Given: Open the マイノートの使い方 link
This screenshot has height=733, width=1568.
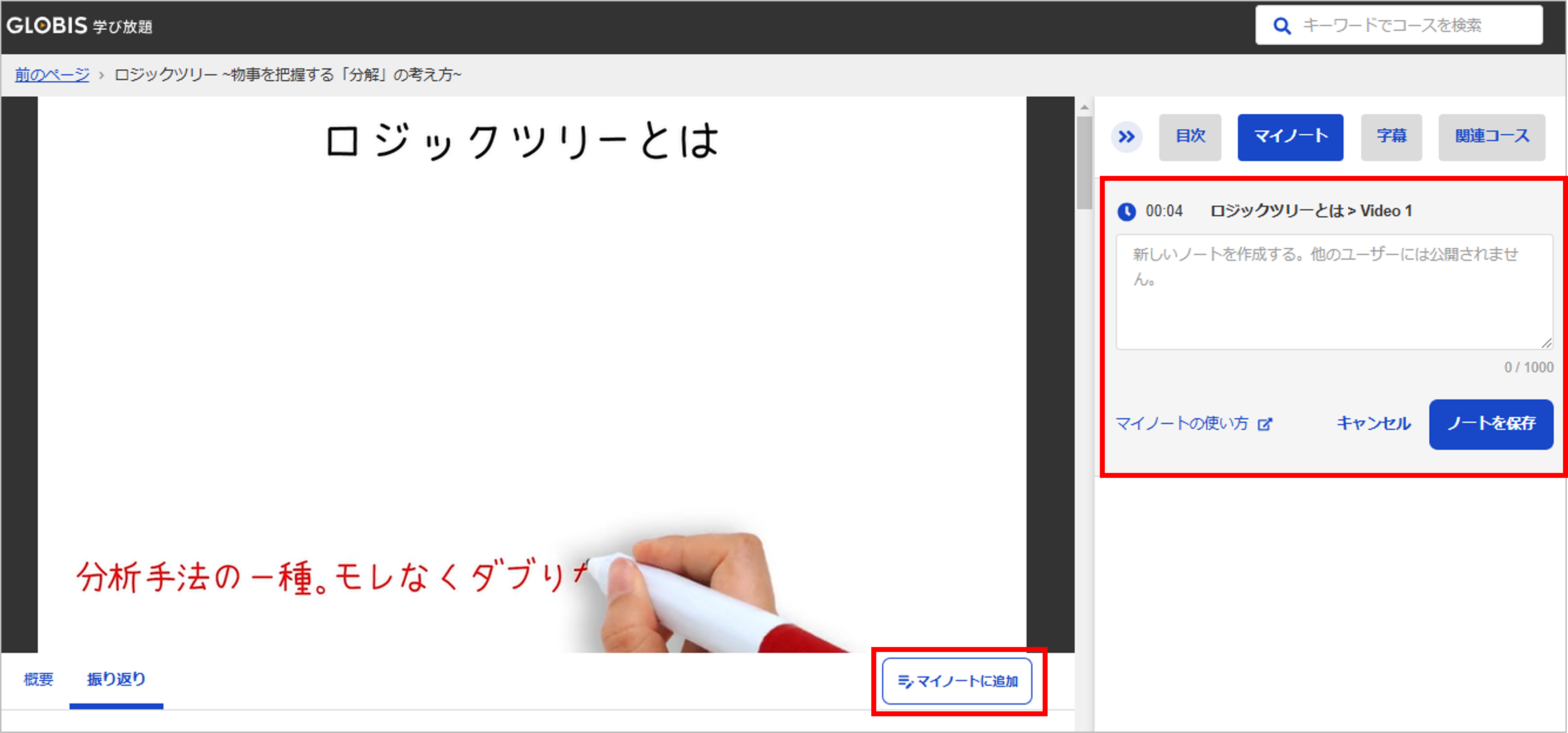Looking at the screenshot, I should coord(1182,424).
